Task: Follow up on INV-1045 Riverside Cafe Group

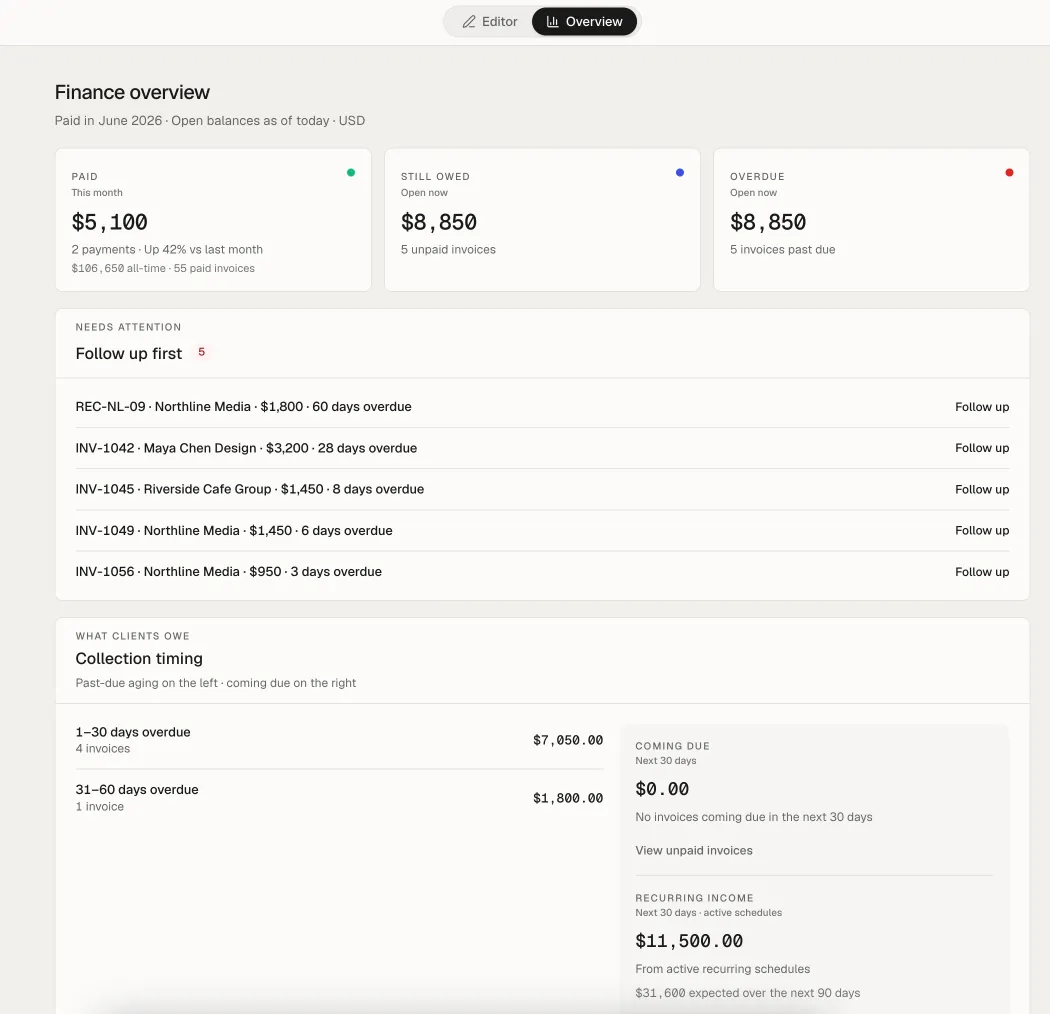Action: click(982, 490)
